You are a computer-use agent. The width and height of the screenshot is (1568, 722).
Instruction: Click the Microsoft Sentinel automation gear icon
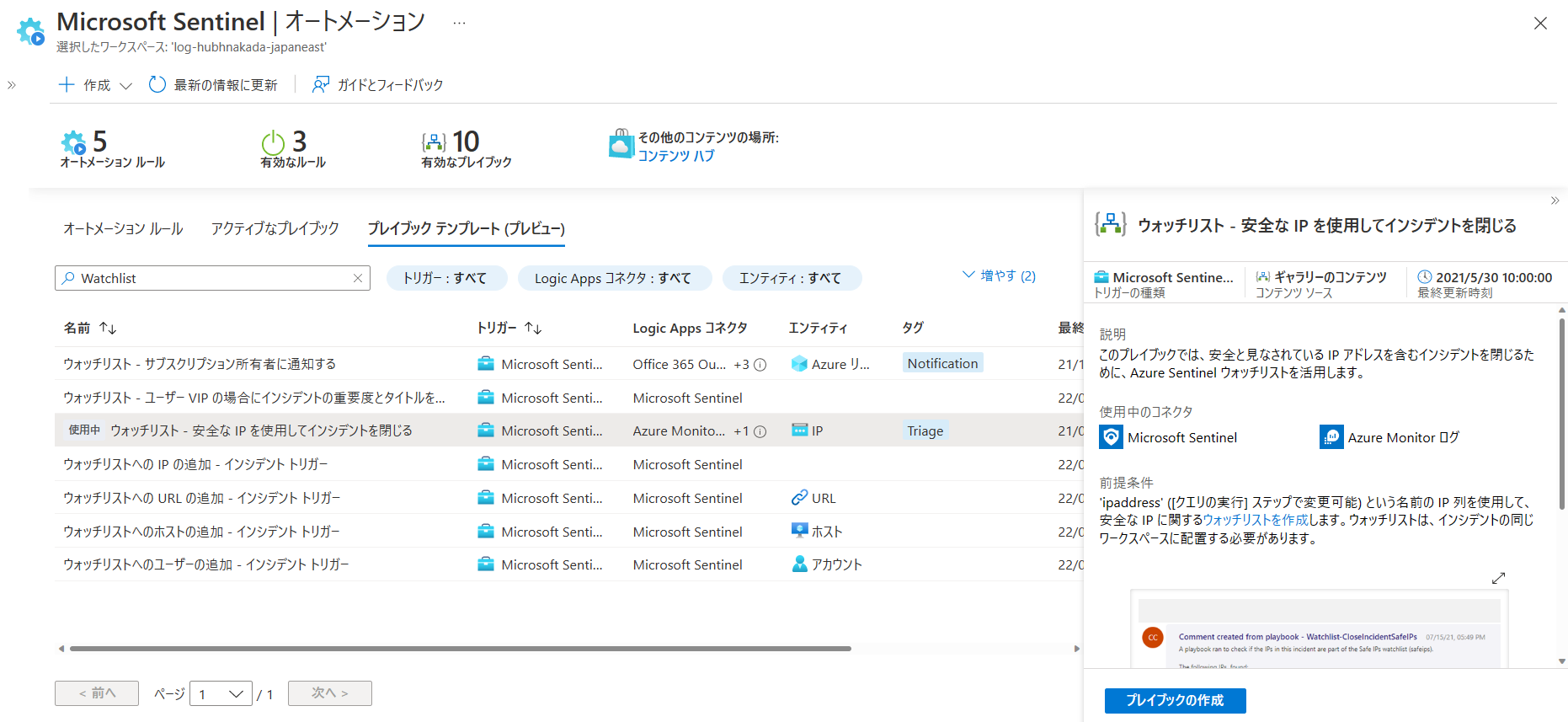tap(31, 31)
